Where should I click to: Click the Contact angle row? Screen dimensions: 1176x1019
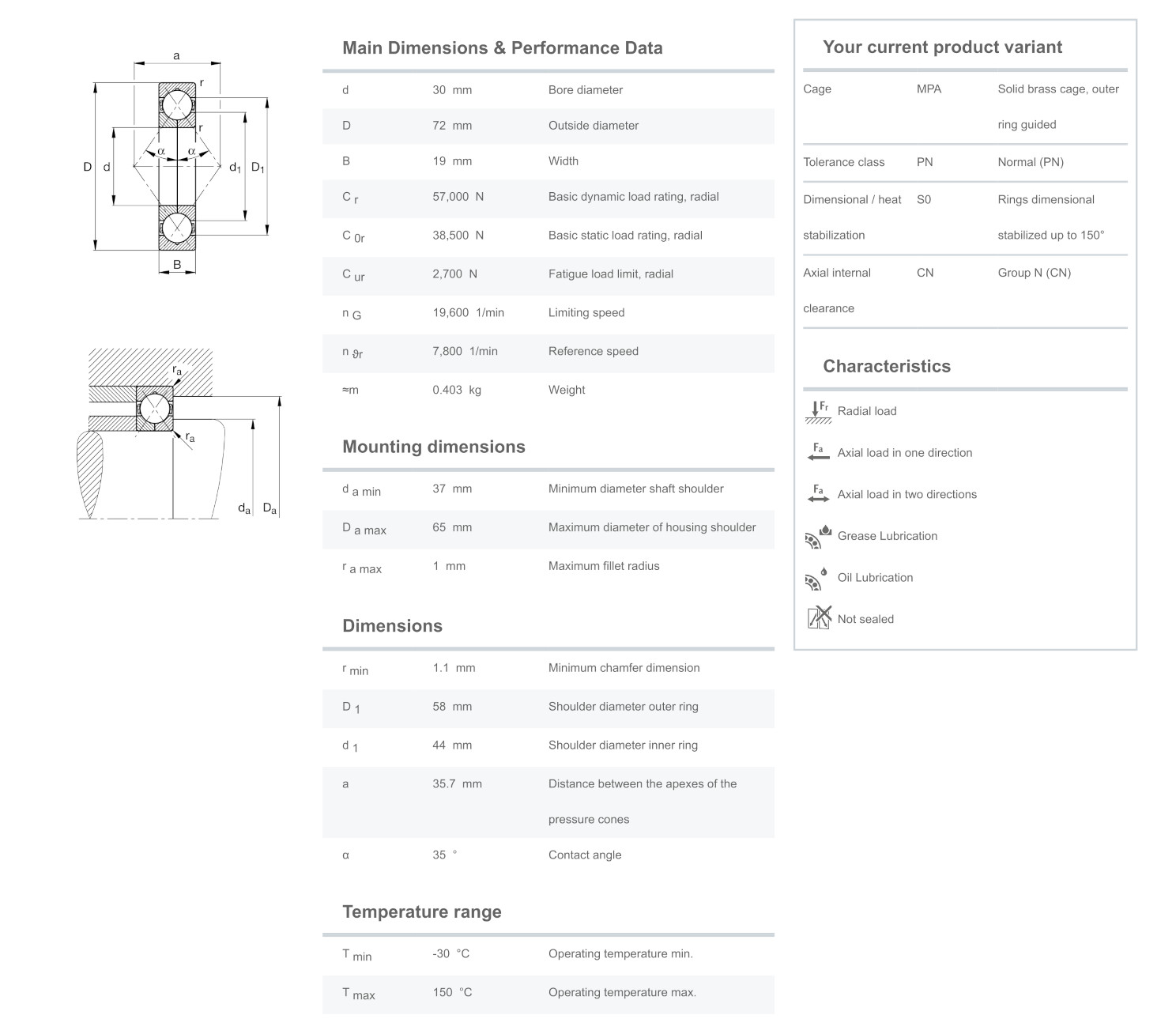pos(548,855)
